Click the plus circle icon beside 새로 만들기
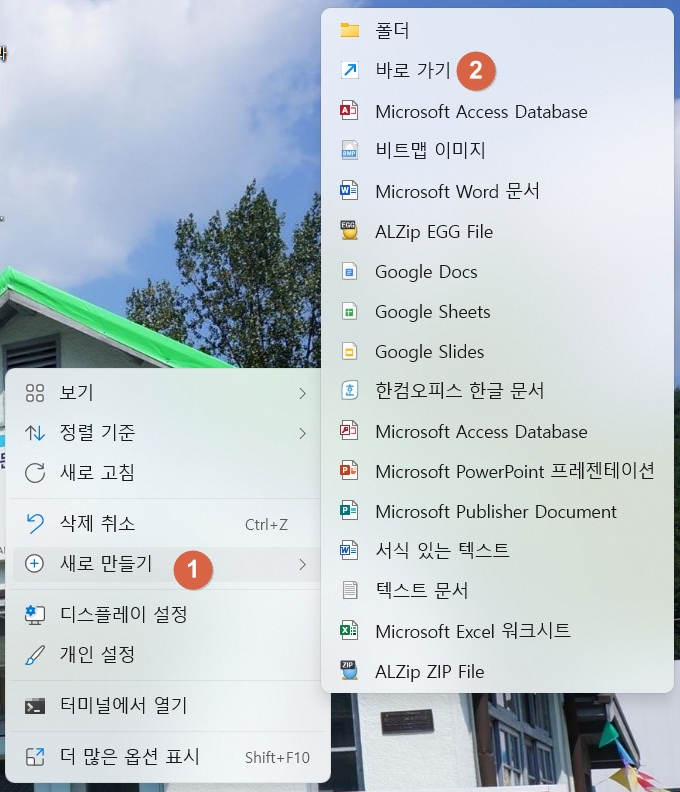The width and height of the screenshot is (680, 792). pyautogui.click(x=34, y=563)
